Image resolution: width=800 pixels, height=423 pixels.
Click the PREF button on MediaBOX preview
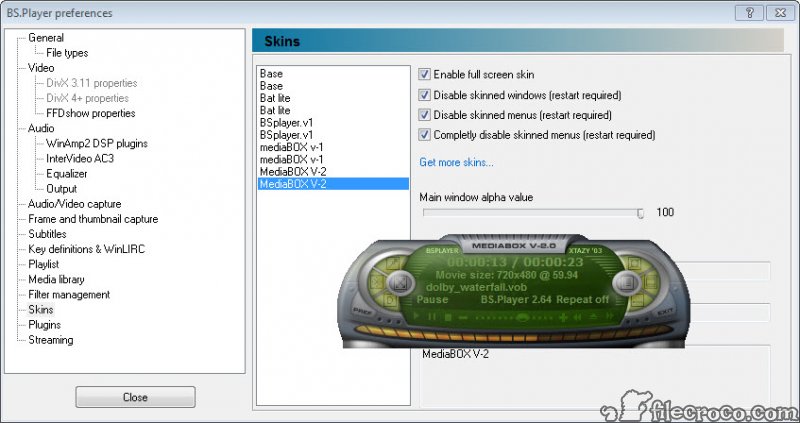pyautogui.click(x=361, y=311)
